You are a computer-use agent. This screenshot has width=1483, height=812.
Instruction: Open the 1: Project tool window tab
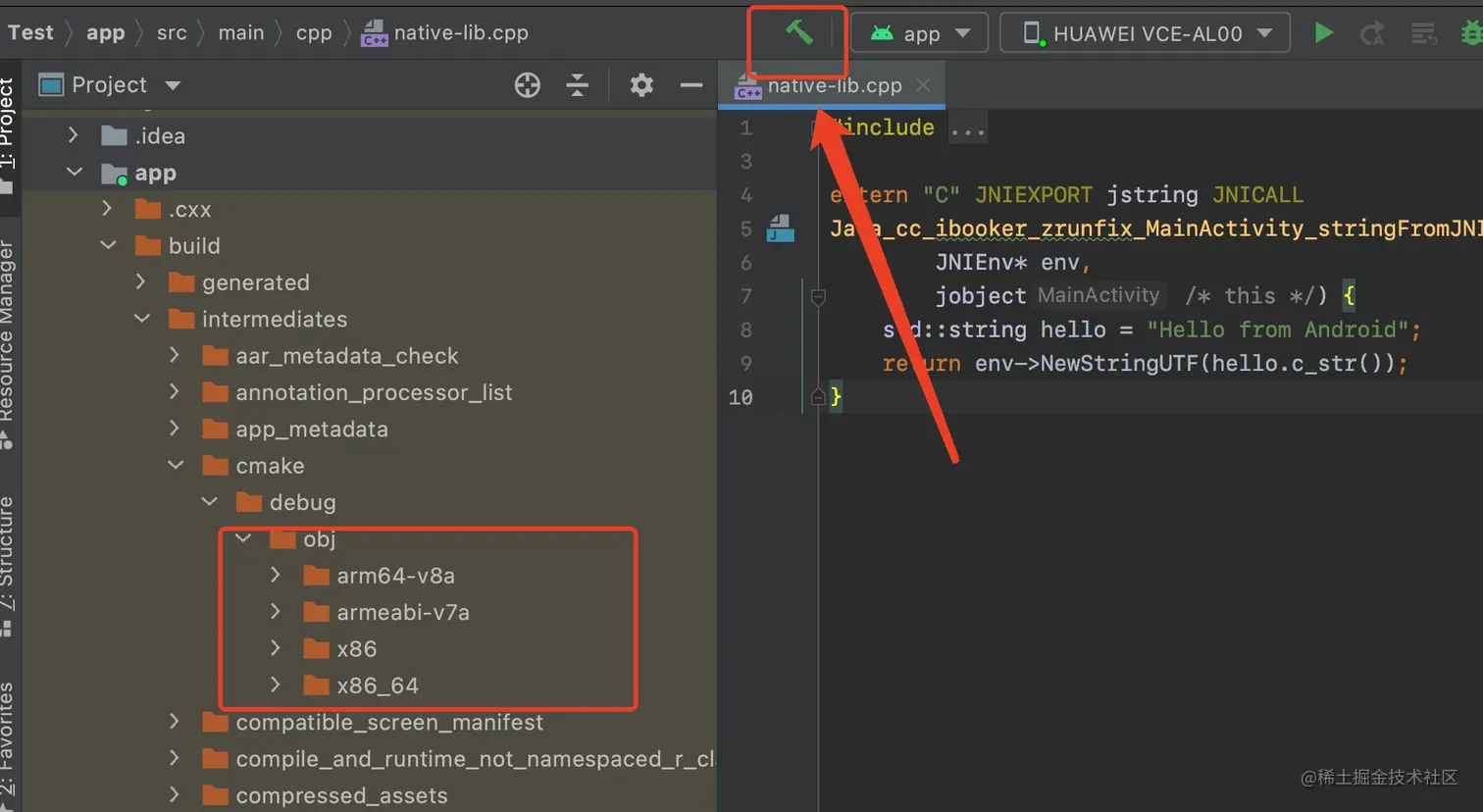click(8, 135)
